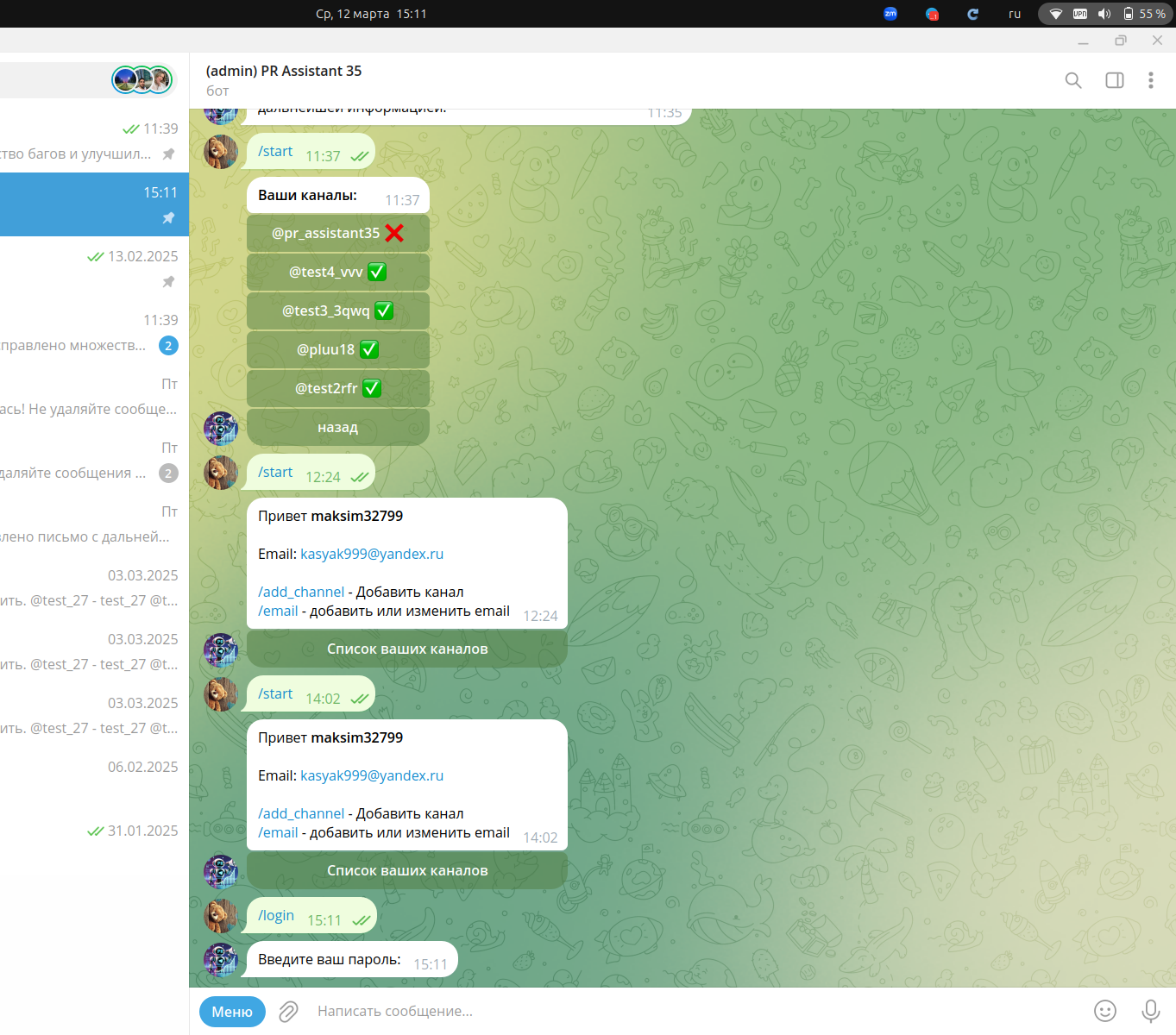Open the emoji picker
The width and height of the screenshot is (1176, 1035).
pyautogui.click(x=1105, y=1011)
